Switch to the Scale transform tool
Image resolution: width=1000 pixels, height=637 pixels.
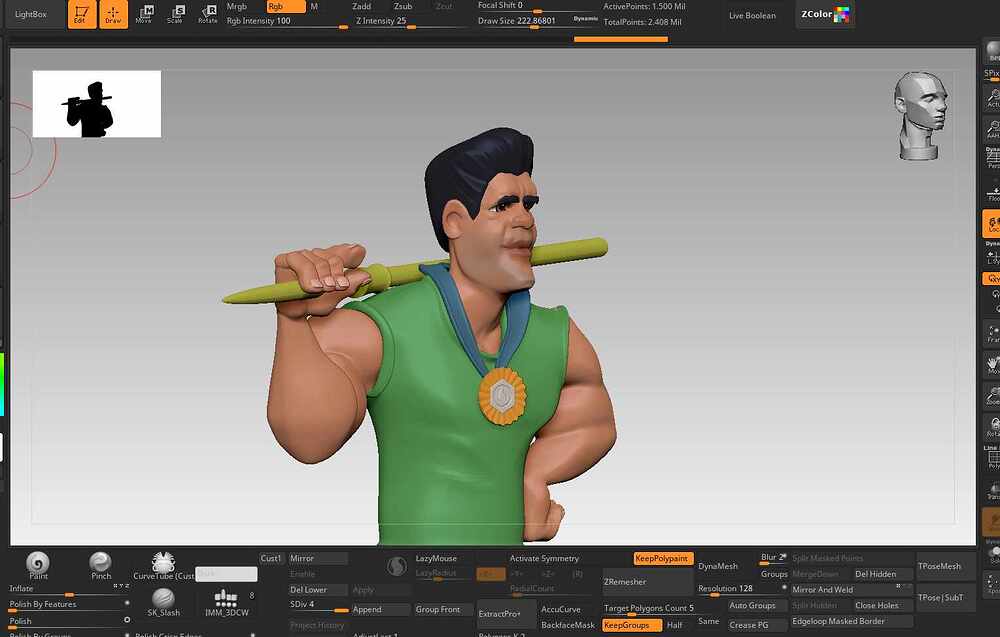tap(175, 14)
